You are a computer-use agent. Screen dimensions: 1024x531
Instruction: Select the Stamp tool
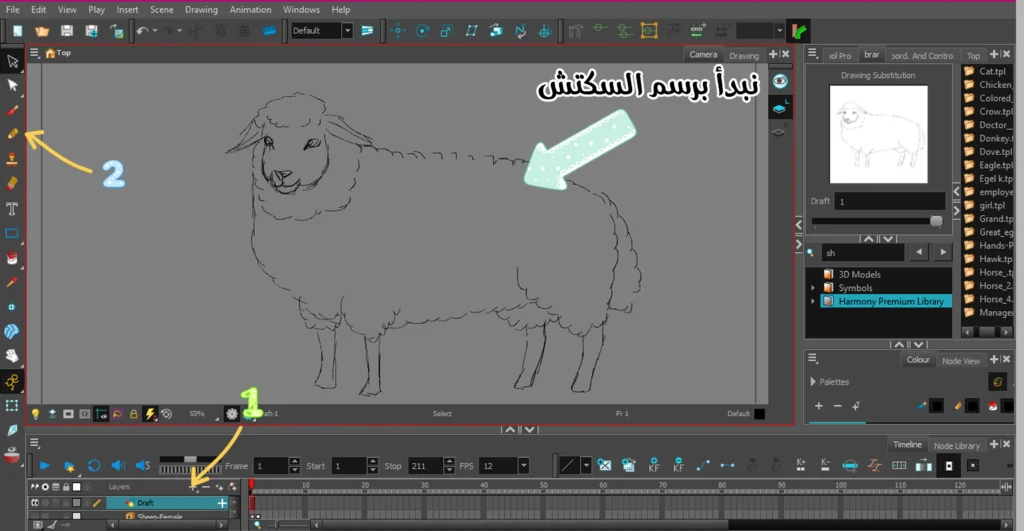(12, 159)
